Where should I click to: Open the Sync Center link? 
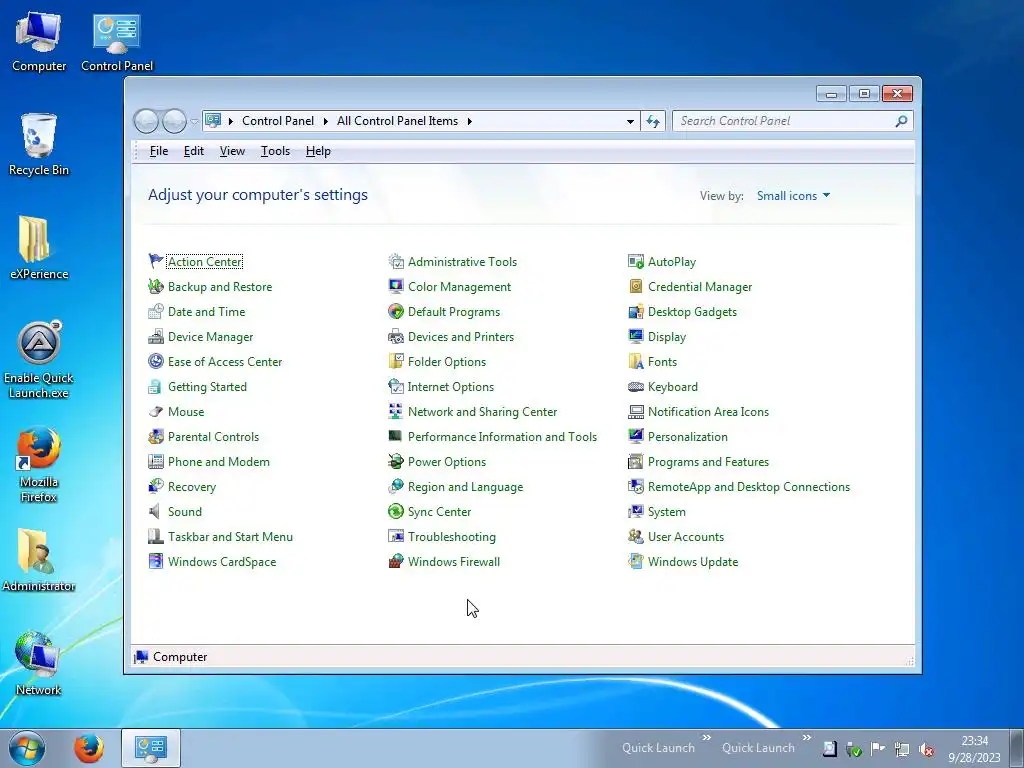(439, 511)
